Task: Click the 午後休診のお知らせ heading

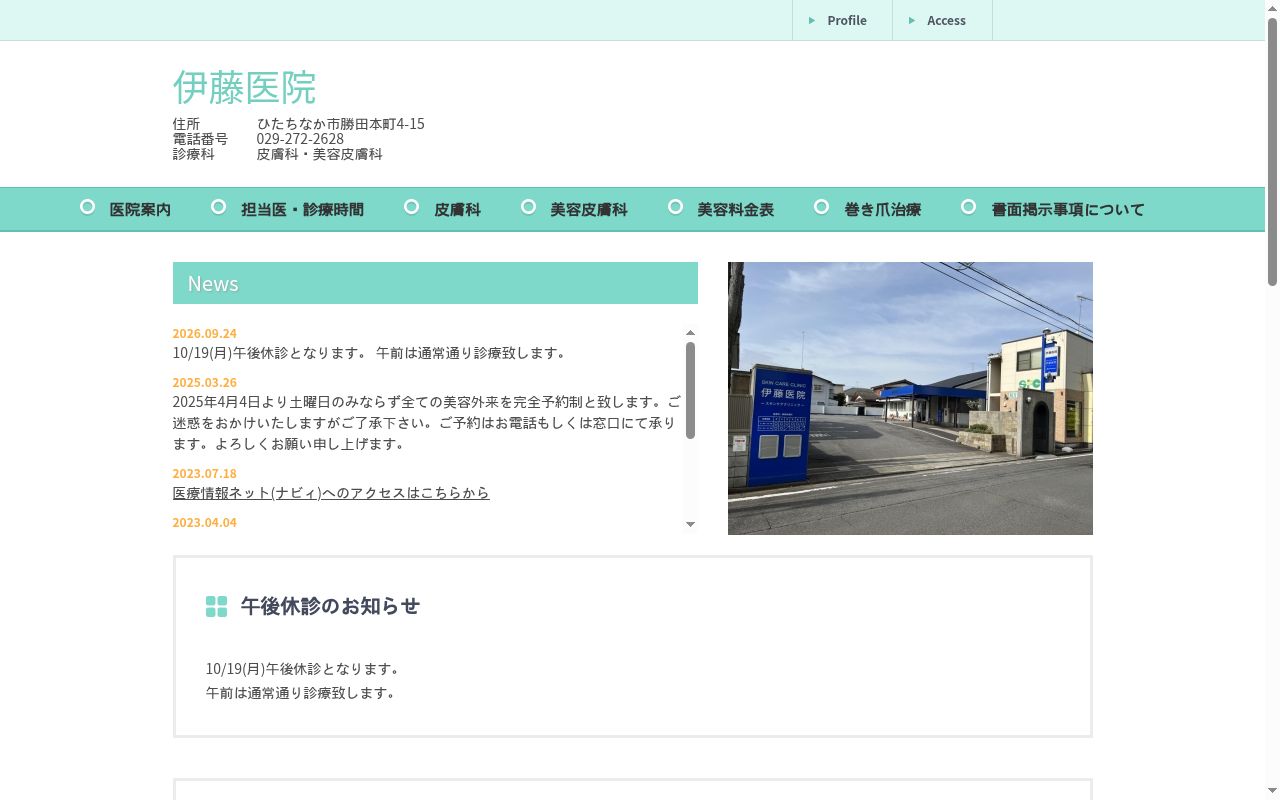Action: tap(330, 606)
